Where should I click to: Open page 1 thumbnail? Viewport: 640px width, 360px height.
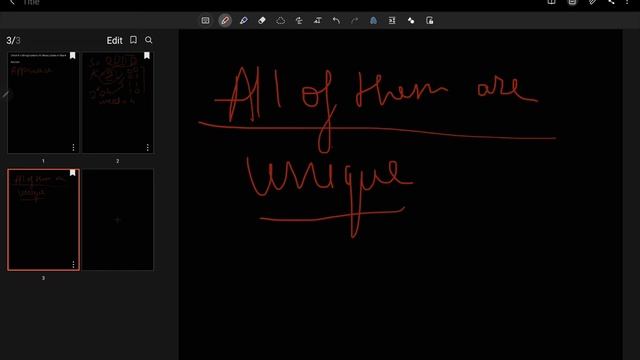[x=43, y=102]
